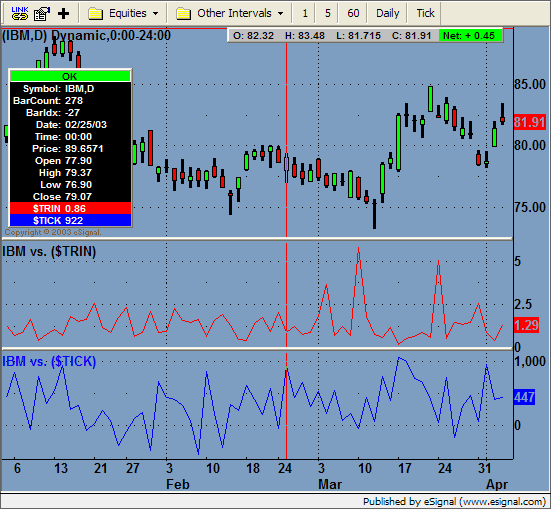This screenshot has height=509, width=551.
Task: Click the L: 81.715 low value
Action: (358, 36)
